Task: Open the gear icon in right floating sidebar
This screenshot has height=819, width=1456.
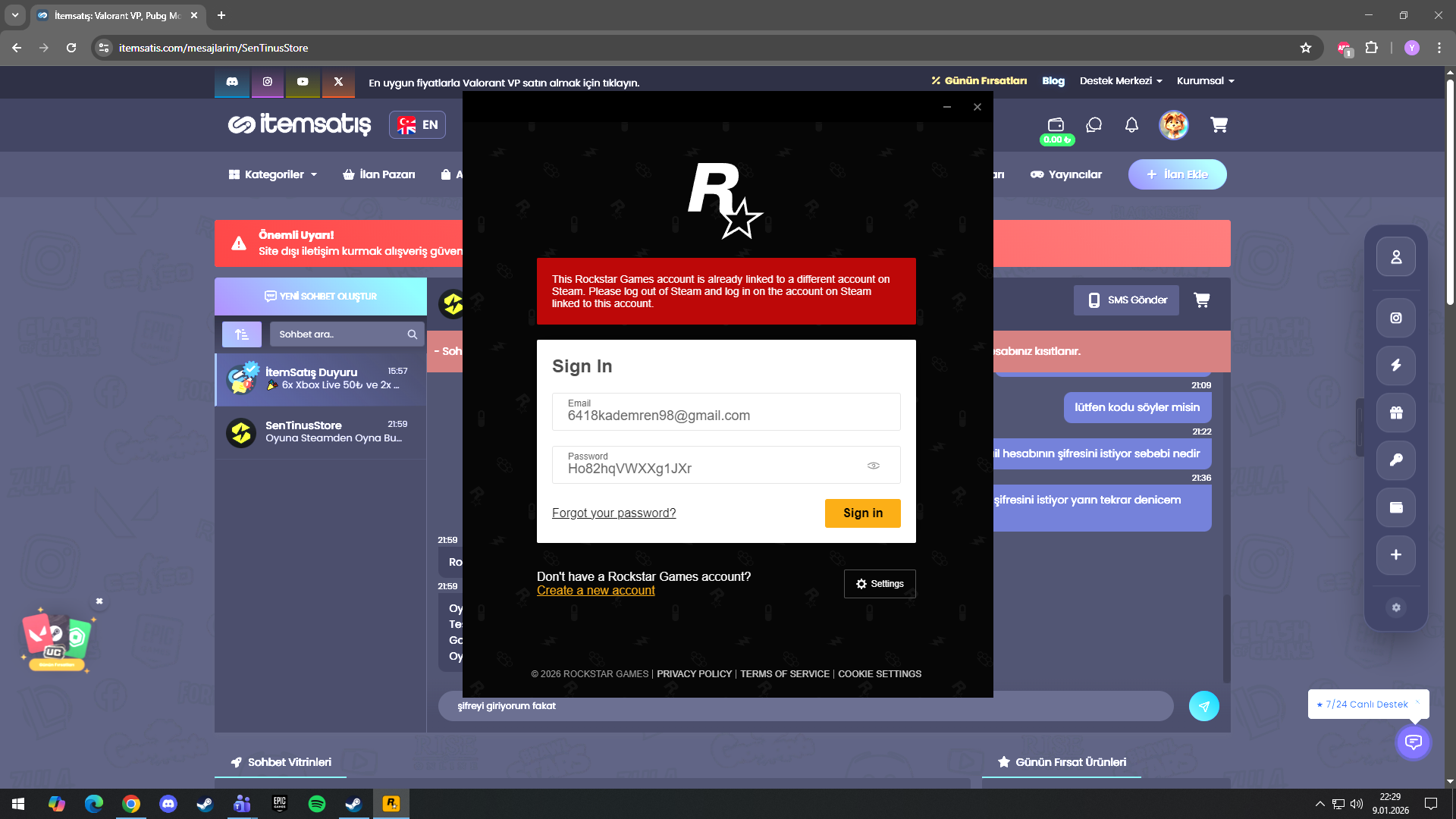Action: click(1395, 607)
